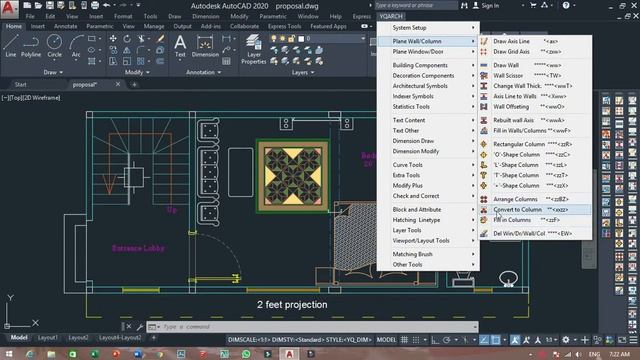The width and height of the screenshot is (640, 360).
Task: Click the Customization icon in status bar
Action: [x=633, y=340]
